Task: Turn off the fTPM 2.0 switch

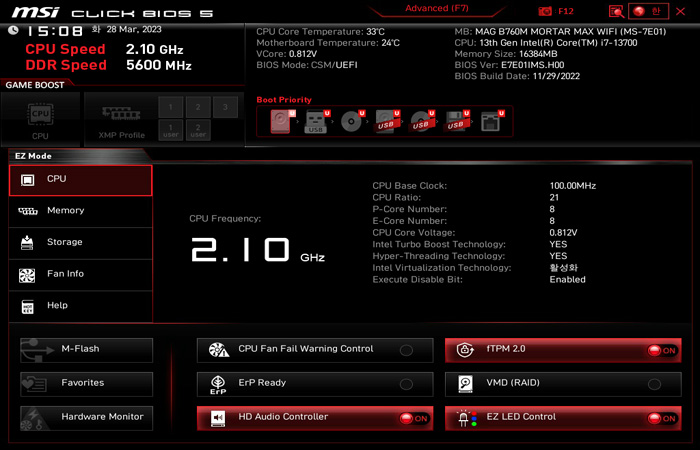Action: [x=662, y=350]
